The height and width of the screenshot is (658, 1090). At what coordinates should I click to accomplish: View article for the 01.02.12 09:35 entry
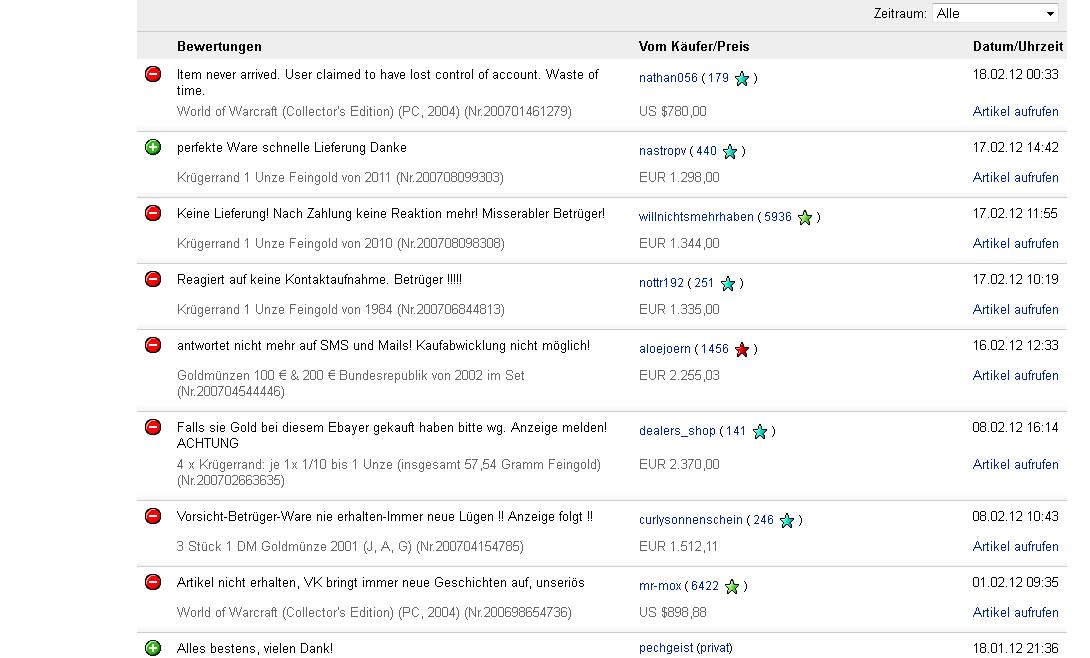[x=1015, y=613]
